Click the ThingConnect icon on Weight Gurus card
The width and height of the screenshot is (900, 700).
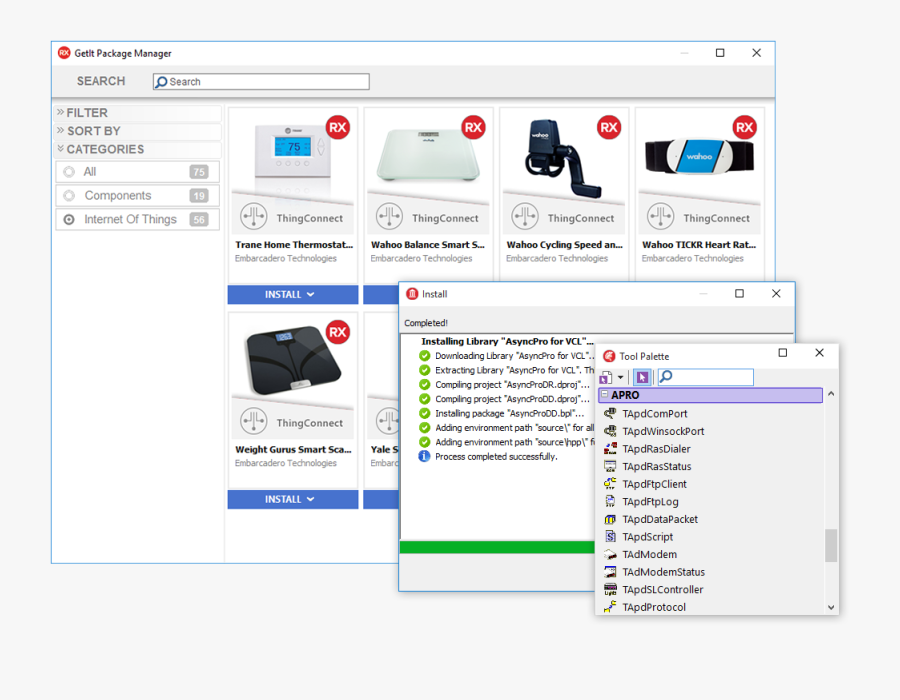pos(254,422)
